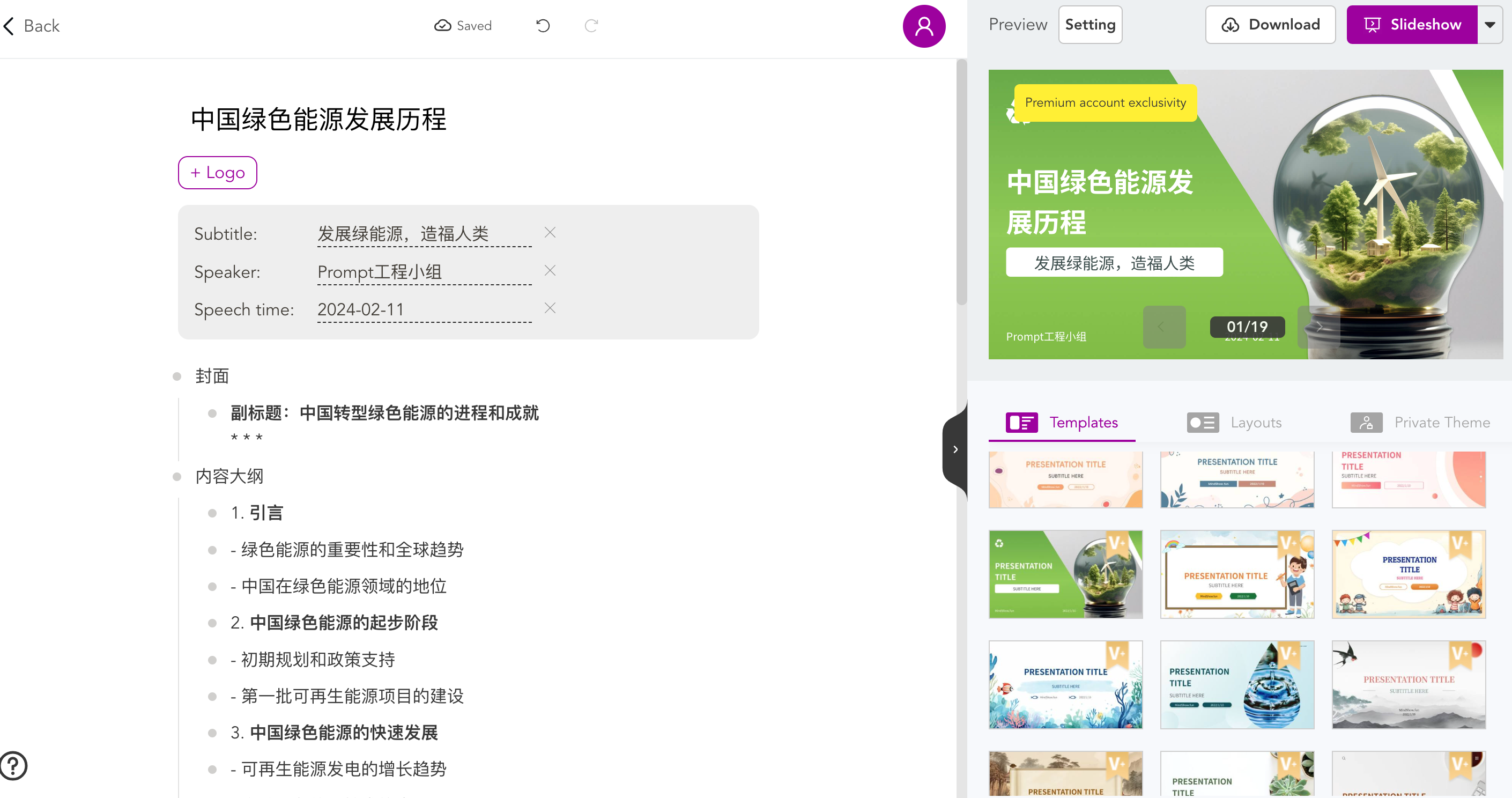Remove the Speech time field entry

[x=551, y=309]
